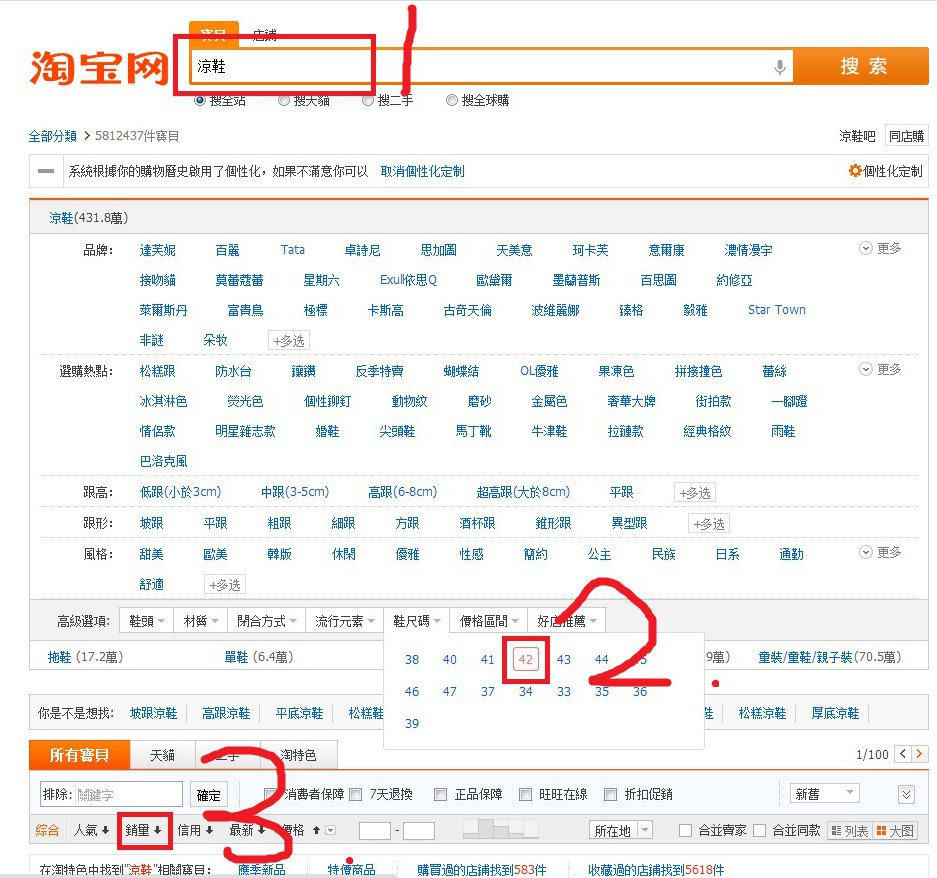Open 坡跟涼鞋 suggested search
937x878 pixels.
(x=154, y=713)
